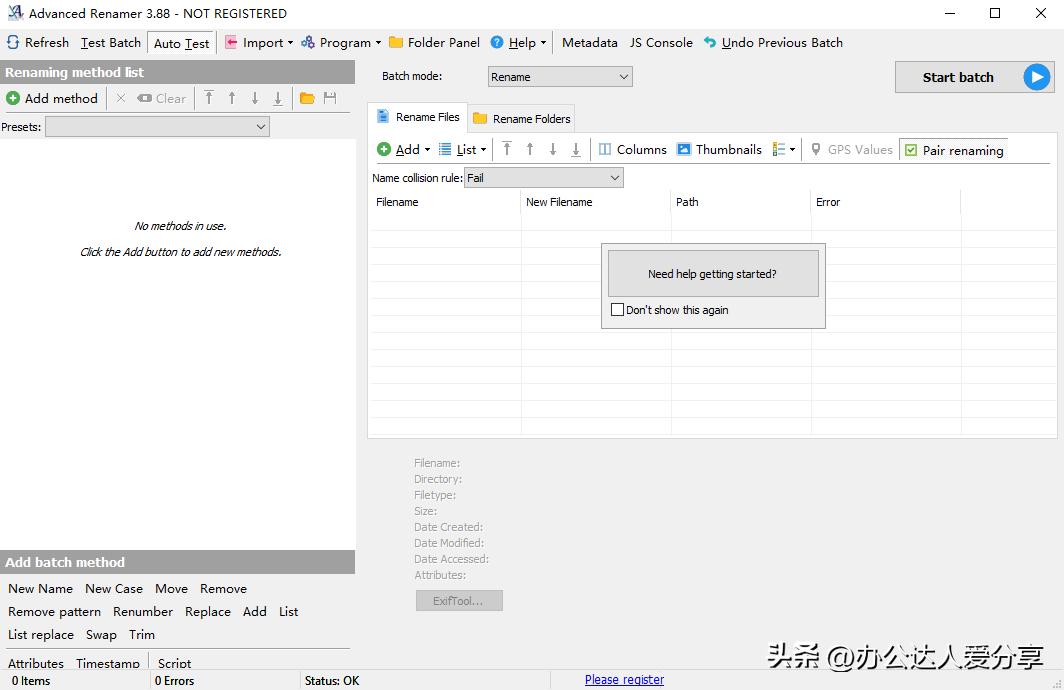Click the Start batch play icon
Viewport: 1064px width, 690px height.
click(1037, 77)
